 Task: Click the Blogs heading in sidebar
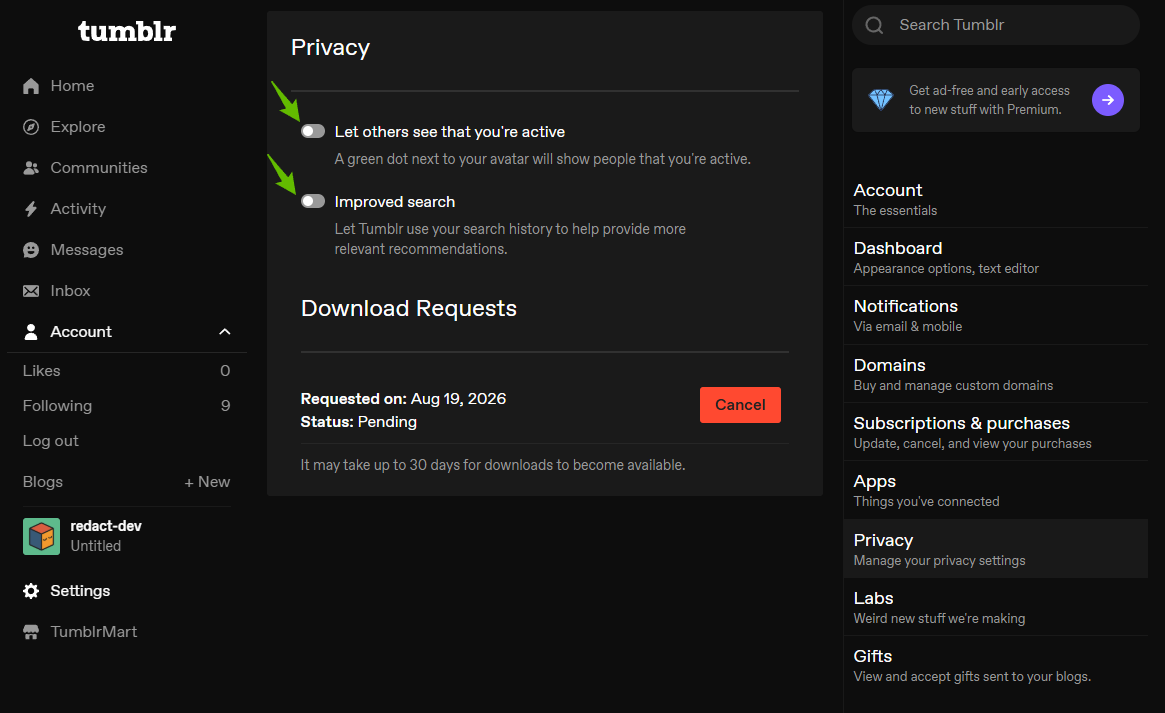43,482
